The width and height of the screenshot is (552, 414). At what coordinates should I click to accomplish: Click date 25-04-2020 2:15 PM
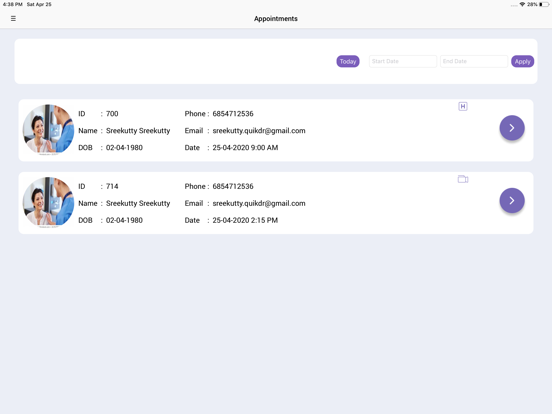pos(245,220)
